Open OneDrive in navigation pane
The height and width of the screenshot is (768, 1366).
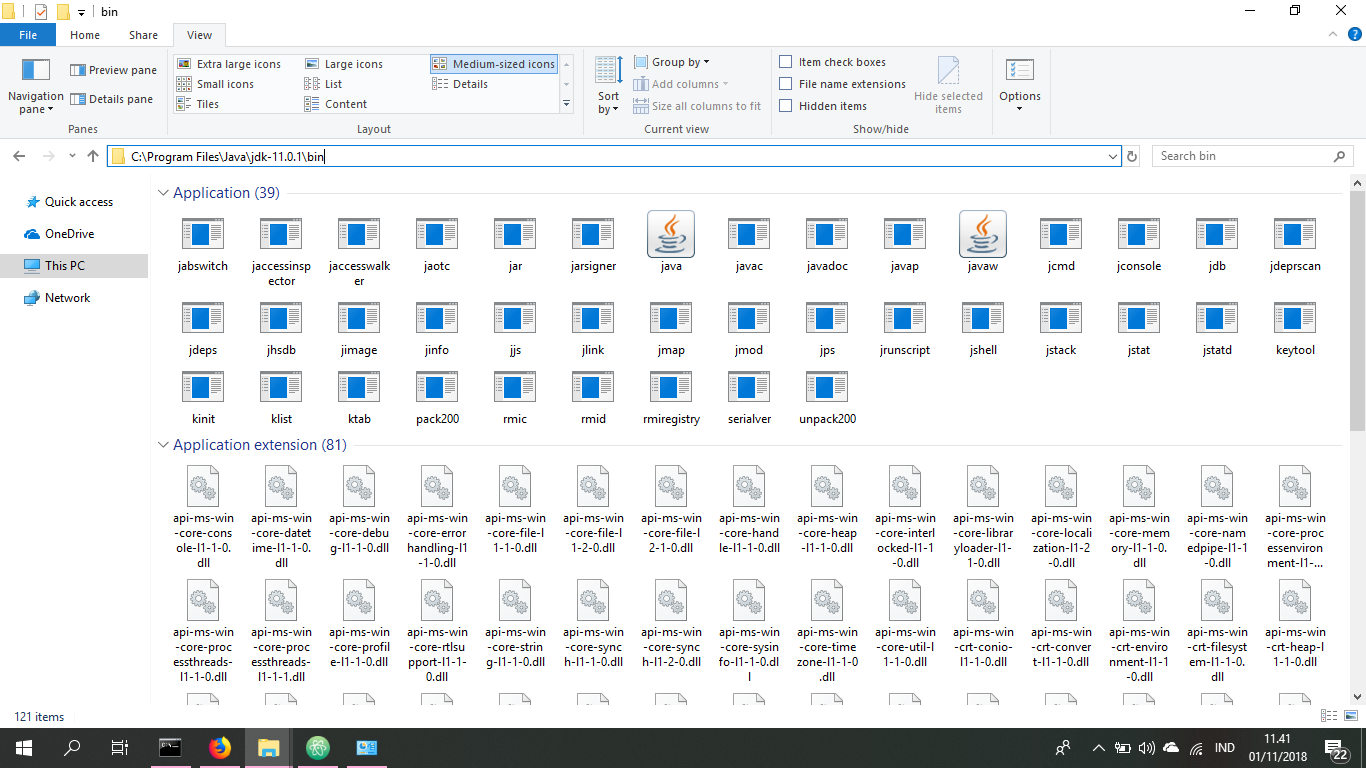(59, 234)
